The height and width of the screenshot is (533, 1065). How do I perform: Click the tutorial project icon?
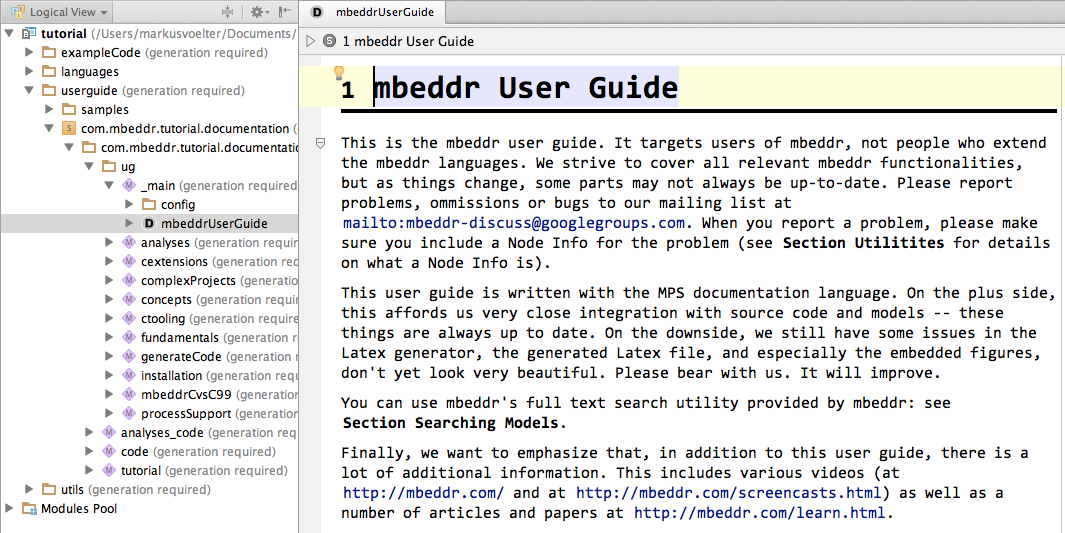coord(29,33)
